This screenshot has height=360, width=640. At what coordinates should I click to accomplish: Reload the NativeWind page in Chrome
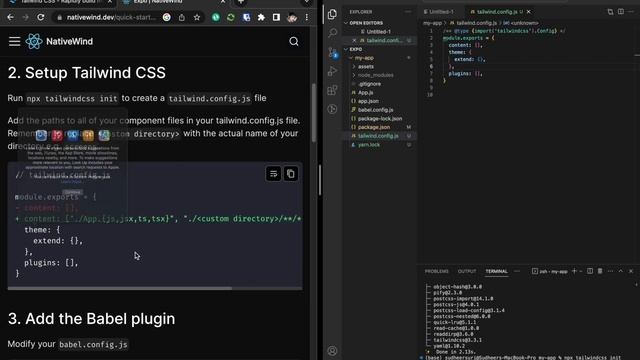point(40,17)
